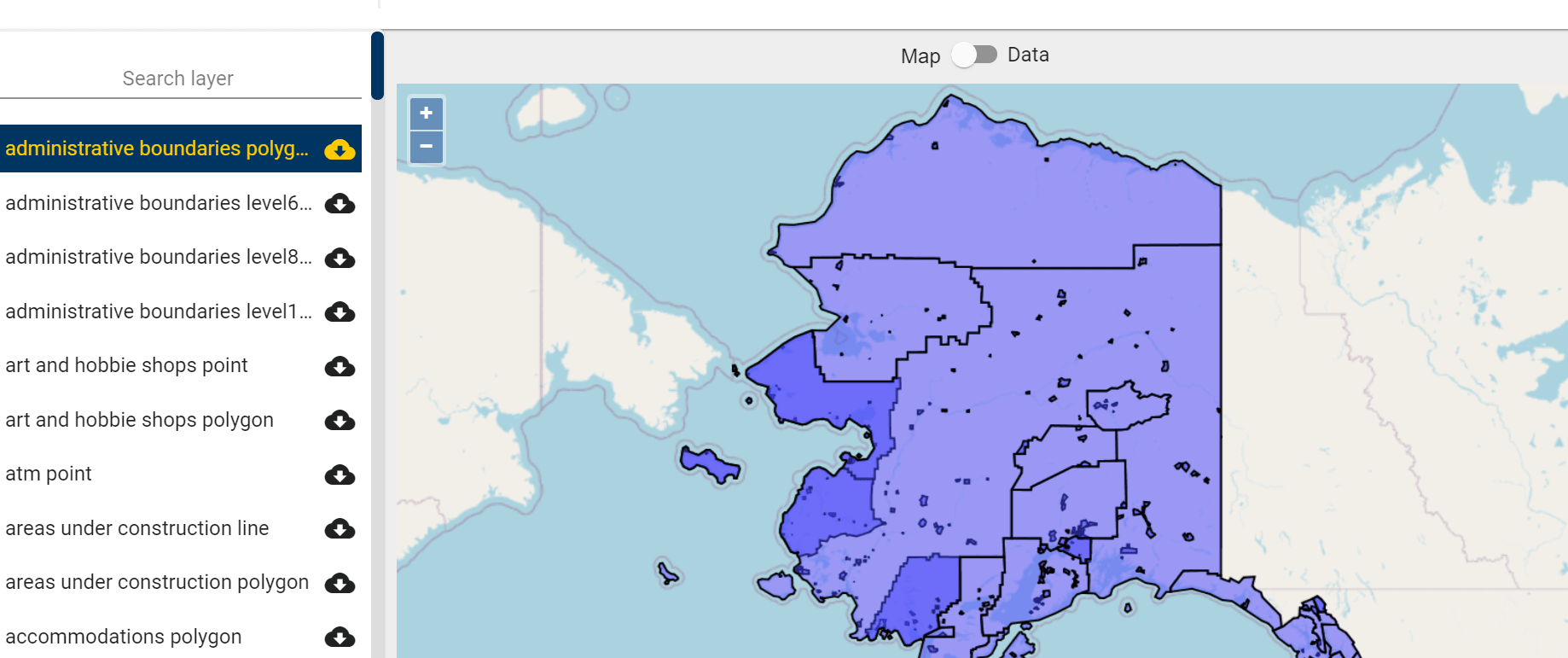Viewport: 1568px width, 658px height.
Task: Select areas under construction line layer
Action: pos(137,528)
